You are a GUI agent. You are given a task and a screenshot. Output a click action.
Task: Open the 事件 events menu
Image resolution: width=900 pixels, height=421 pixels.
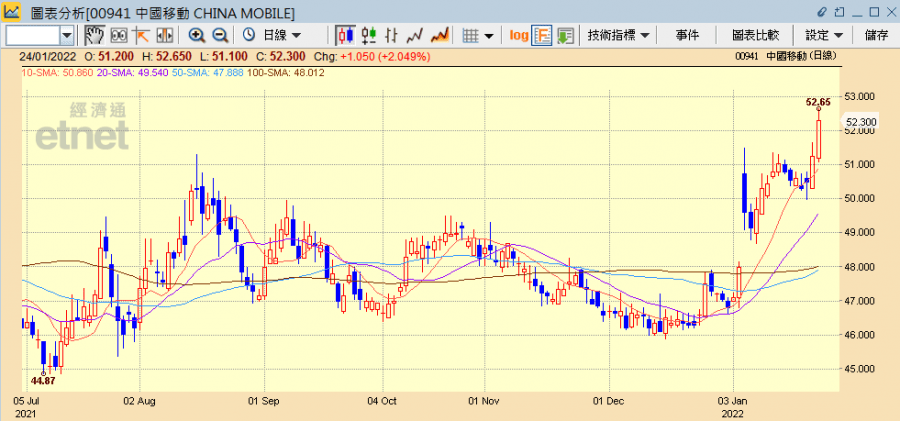tap(687, 35)
